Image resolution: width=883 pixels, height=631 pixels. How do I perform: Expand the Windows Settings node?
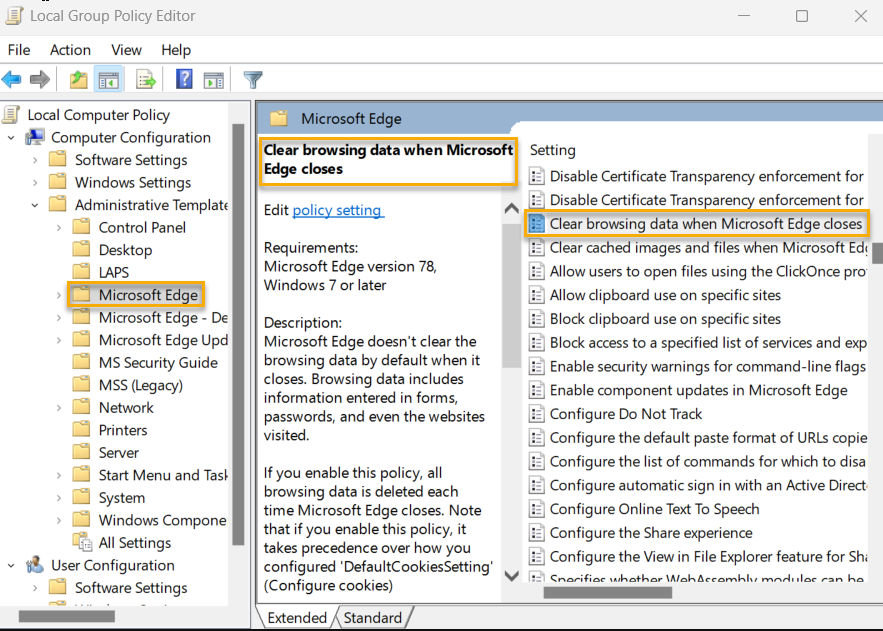point(35,183)
